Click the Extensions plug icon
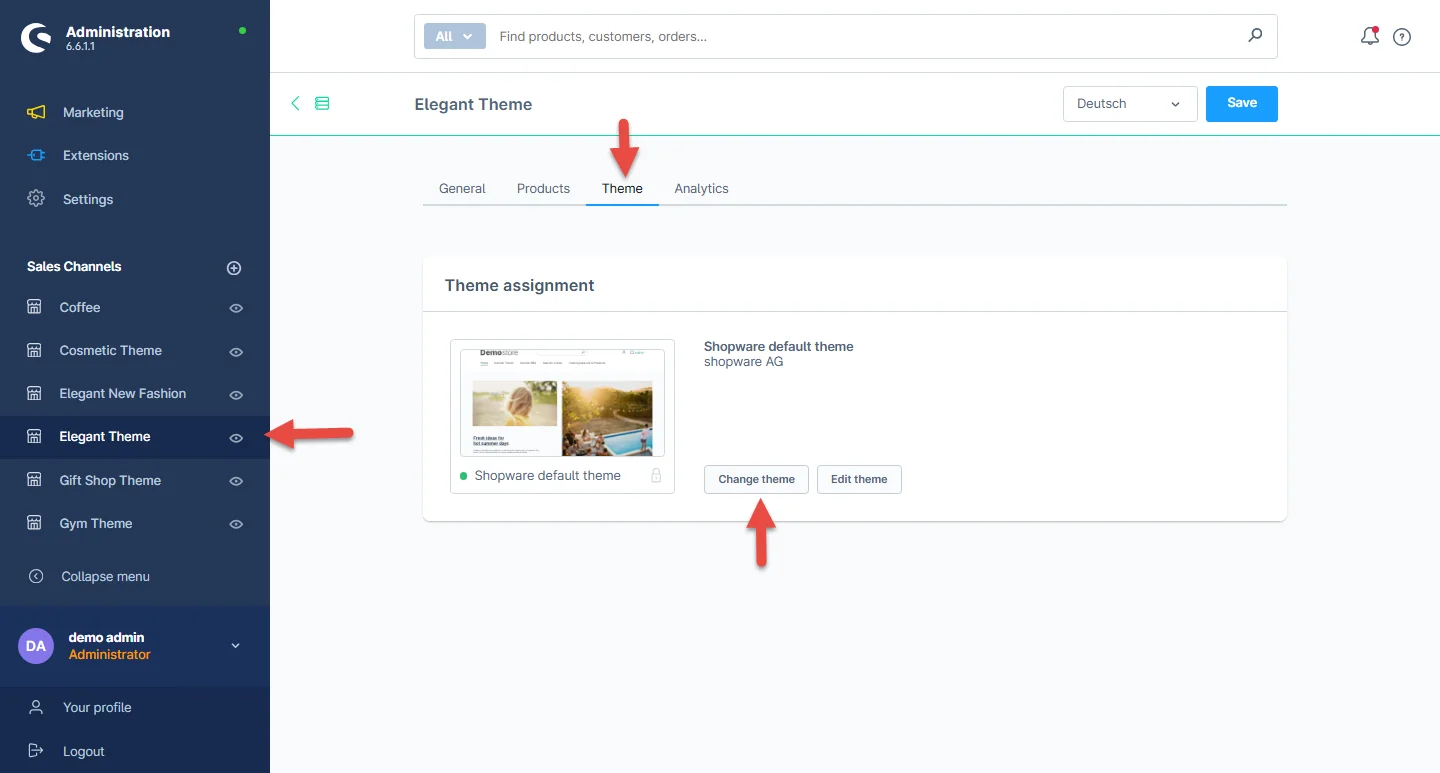 click(x=36, y=155)
